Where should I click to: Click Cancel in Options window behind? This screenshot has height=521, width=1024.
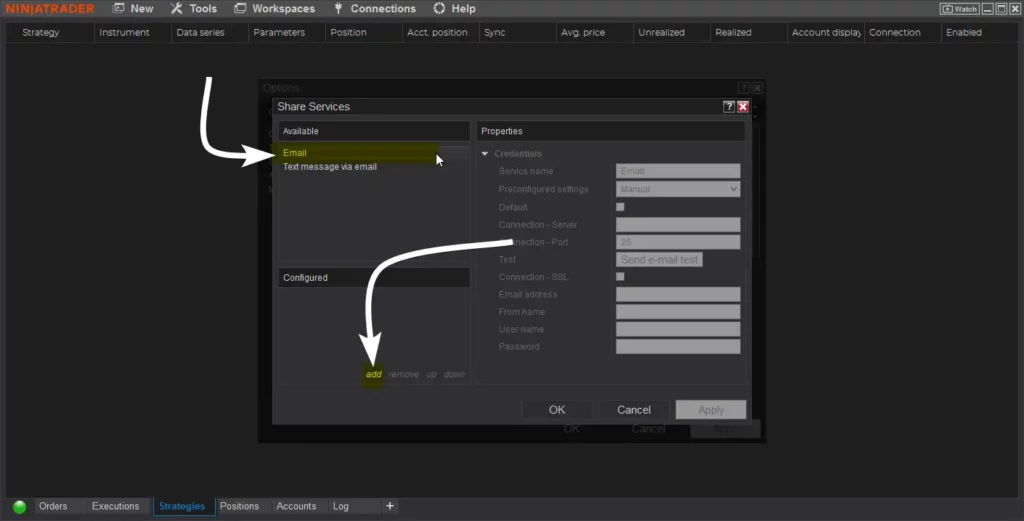click(648, 429)
